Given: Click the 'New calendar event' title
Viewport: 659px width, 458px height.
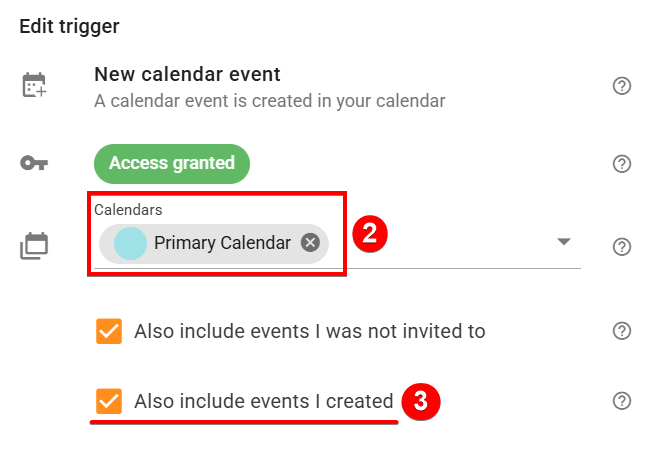Looking at the screenshot, I should (x=187, y=74).
